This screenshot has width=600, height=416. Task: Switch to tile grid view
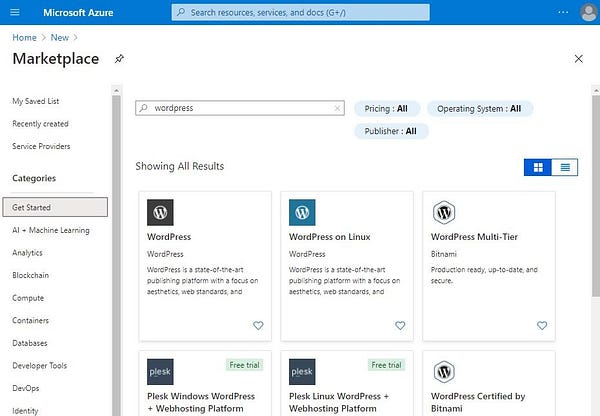point(538,167)
